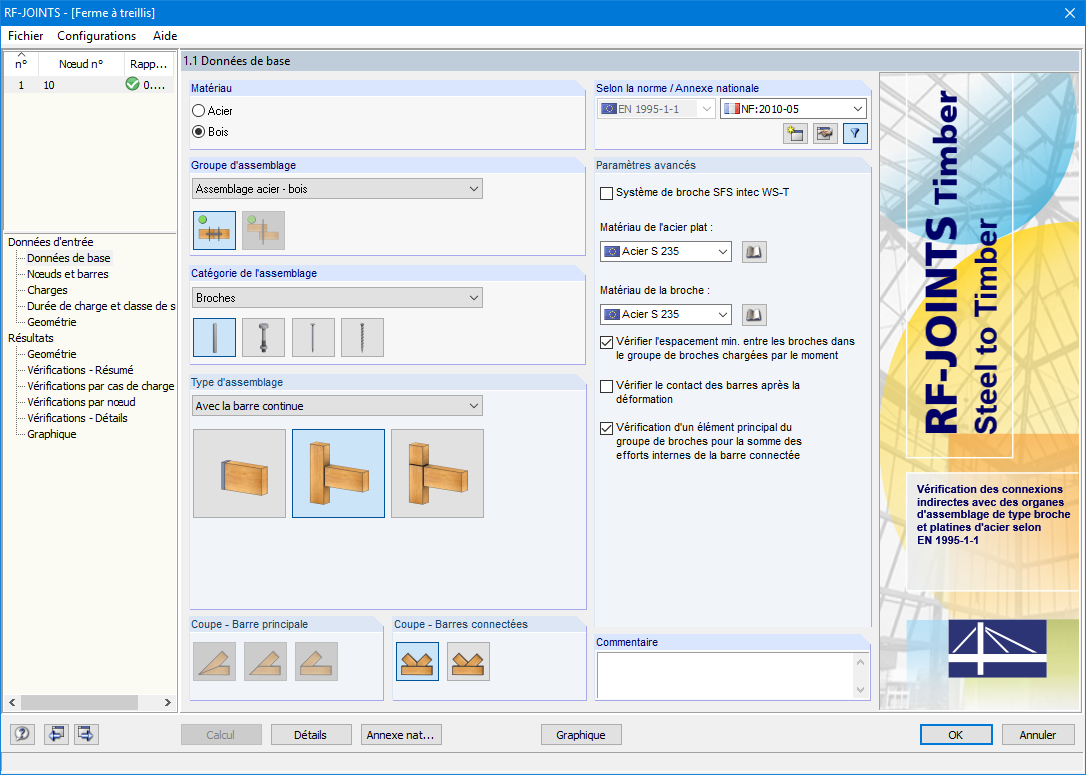Open the Catégorie de l'assemblage dropdown
1086x775 pixels.
[337, 298]
